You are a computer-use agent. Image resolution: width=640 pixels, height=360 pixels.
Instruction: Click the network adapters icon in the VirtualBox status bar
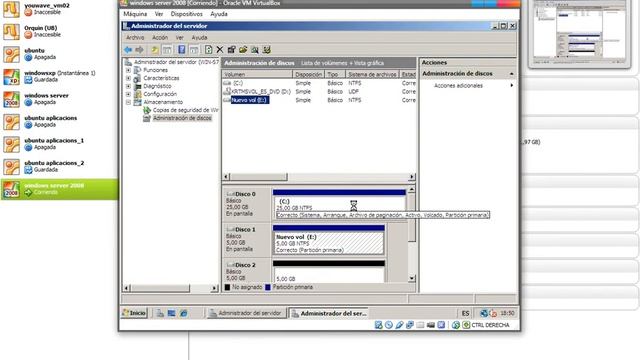point(410,325)
